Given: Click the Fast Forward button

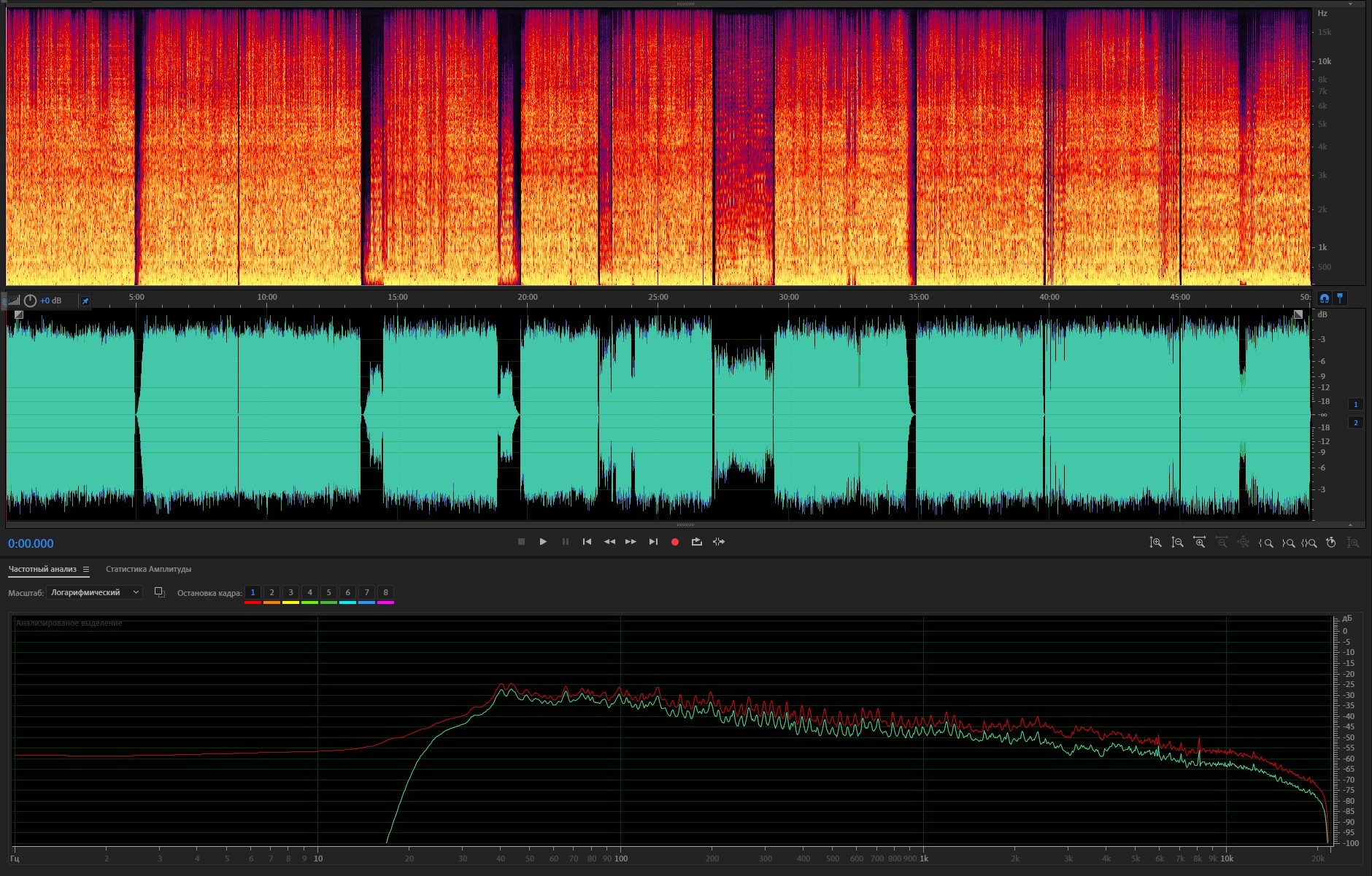Looking at the screenshot, I should 631,542.
